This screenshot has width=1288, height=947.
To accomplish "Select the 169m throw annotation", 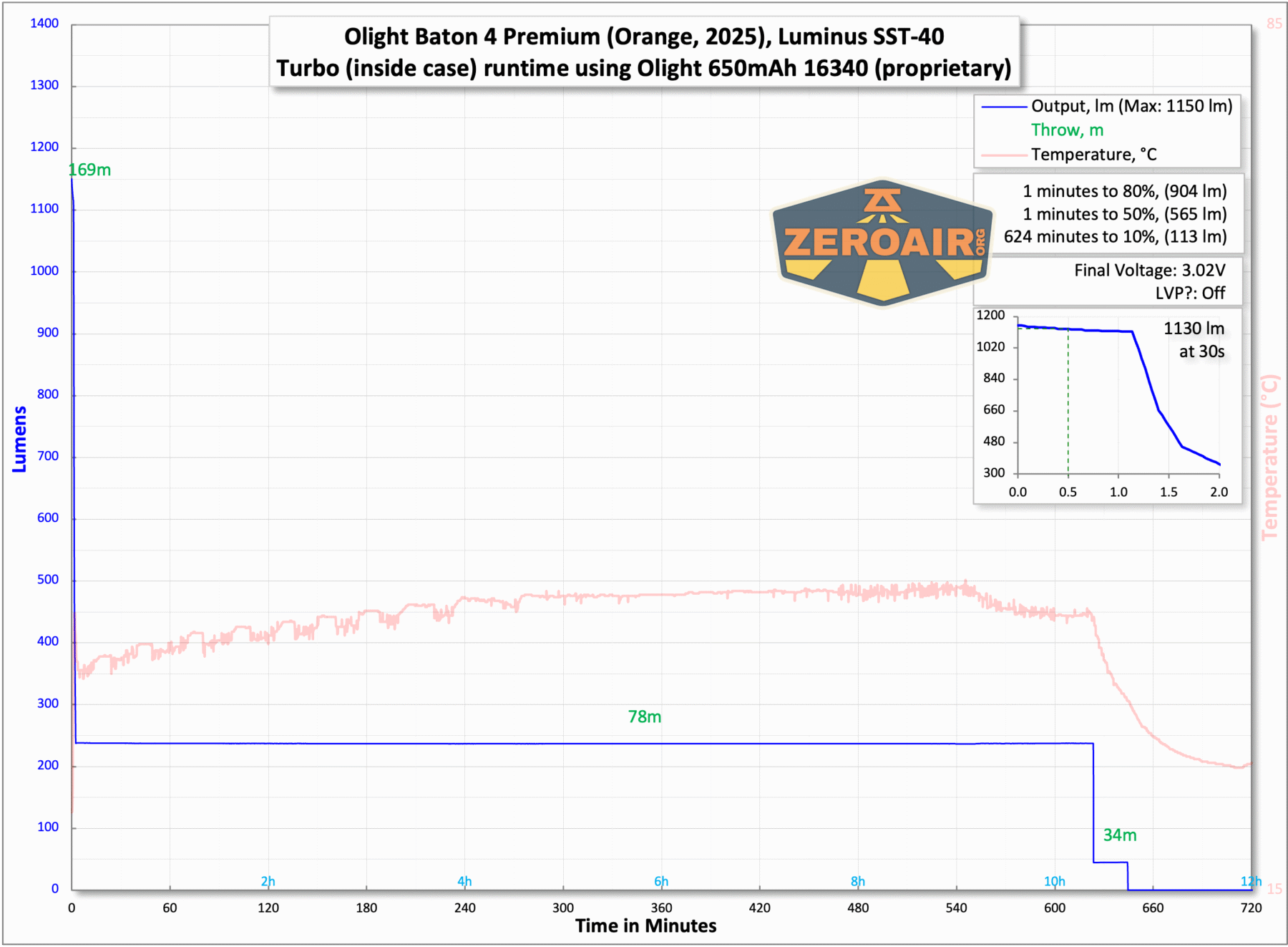I will coord(89,170).
